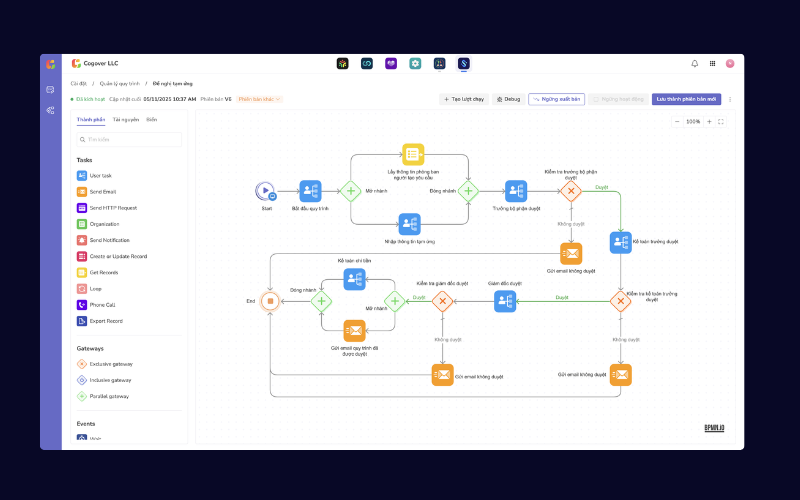Zoom in with the plus button

(x=709, y=122)
